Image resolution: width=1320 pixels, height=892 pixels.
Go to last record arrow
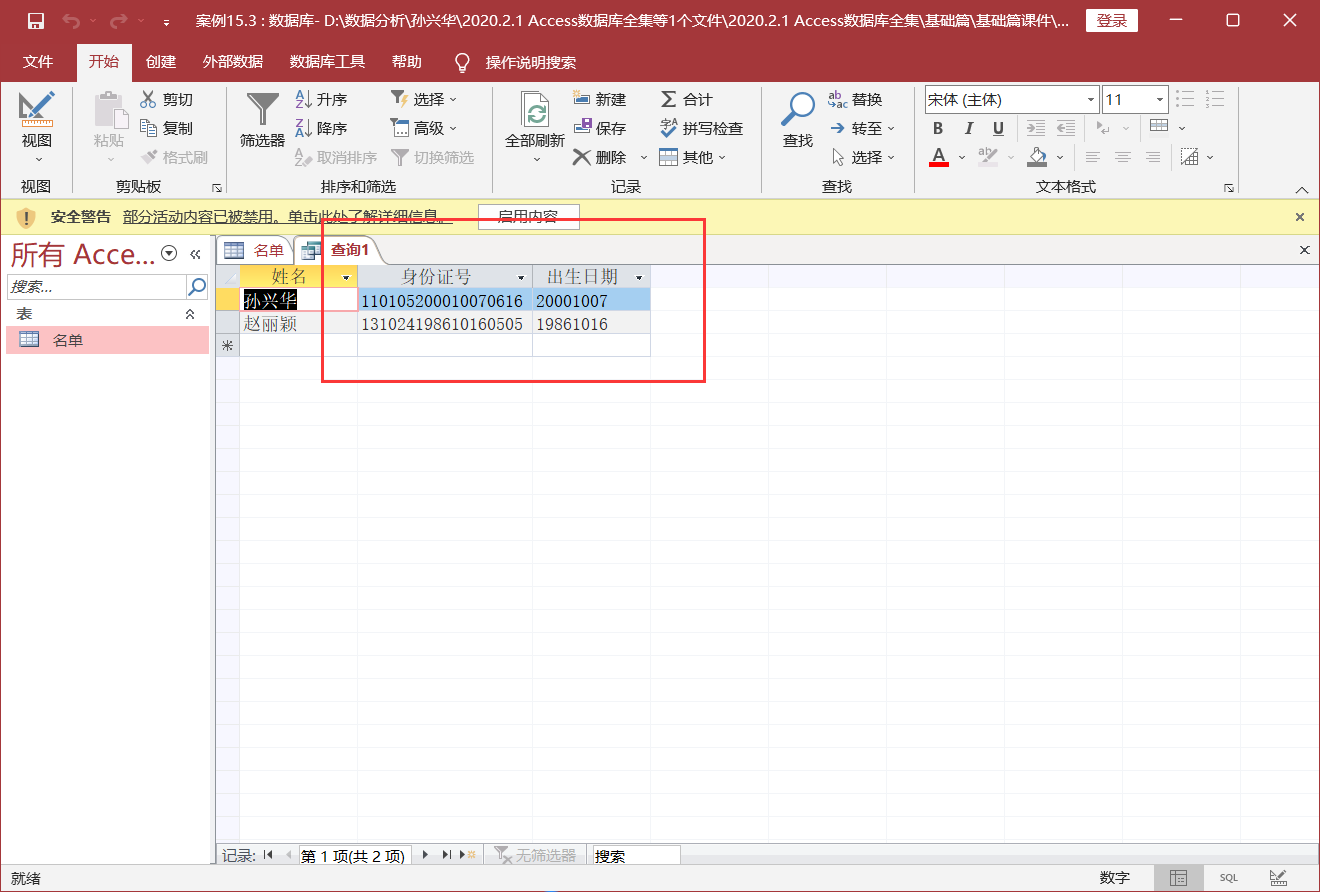(x=447, y=855)
